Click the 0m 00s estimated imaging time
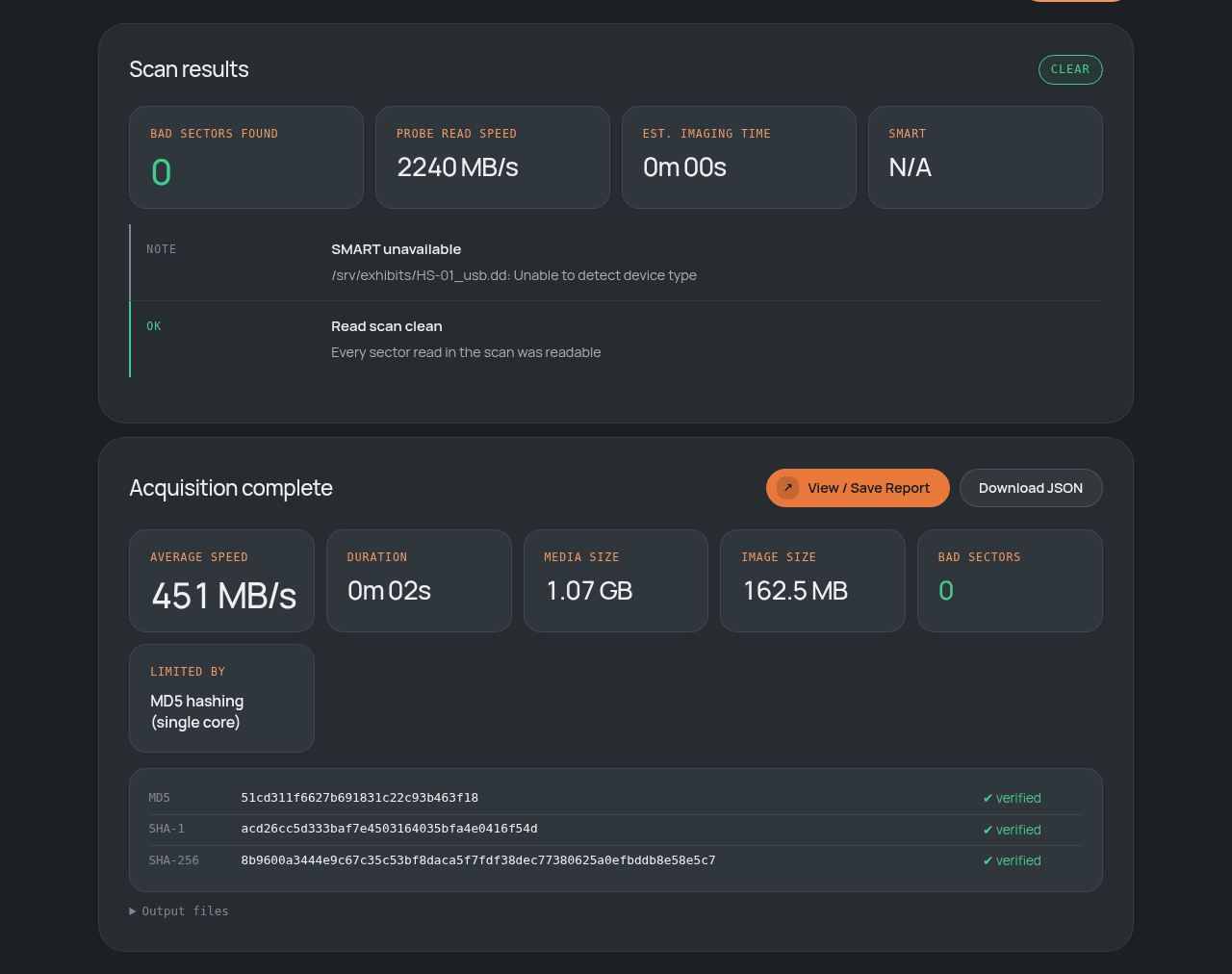 click(684, 167)
